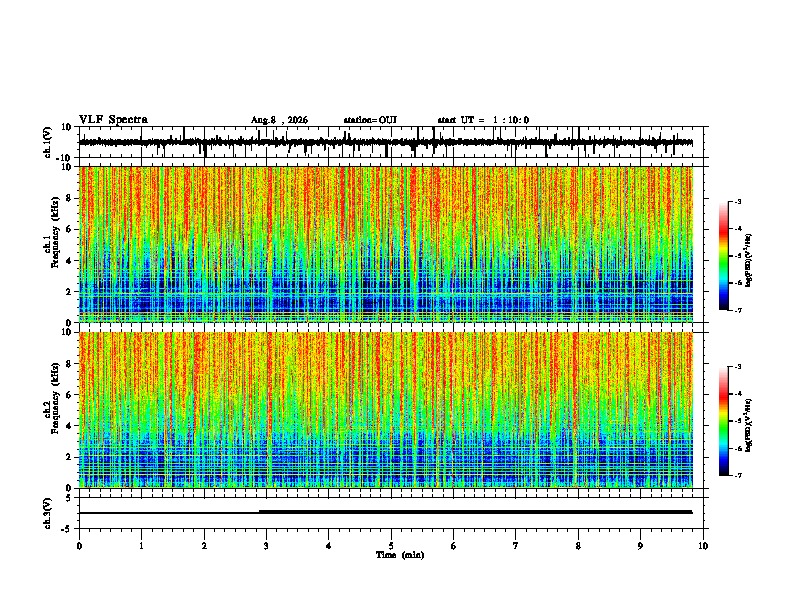792x612 pixels.
Task: Click the 3 minute tick on time axis
Action: [266, 546]
